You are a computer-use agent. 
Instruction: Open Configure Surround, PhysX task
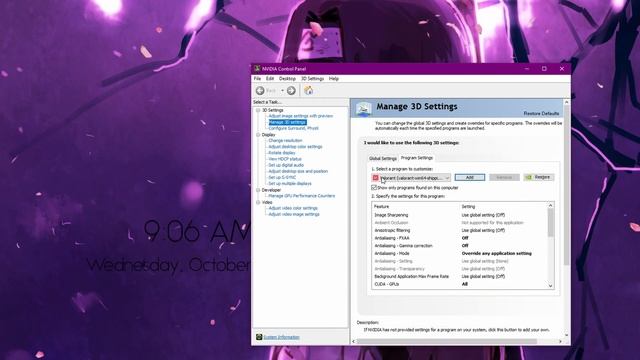click(293, 128)
